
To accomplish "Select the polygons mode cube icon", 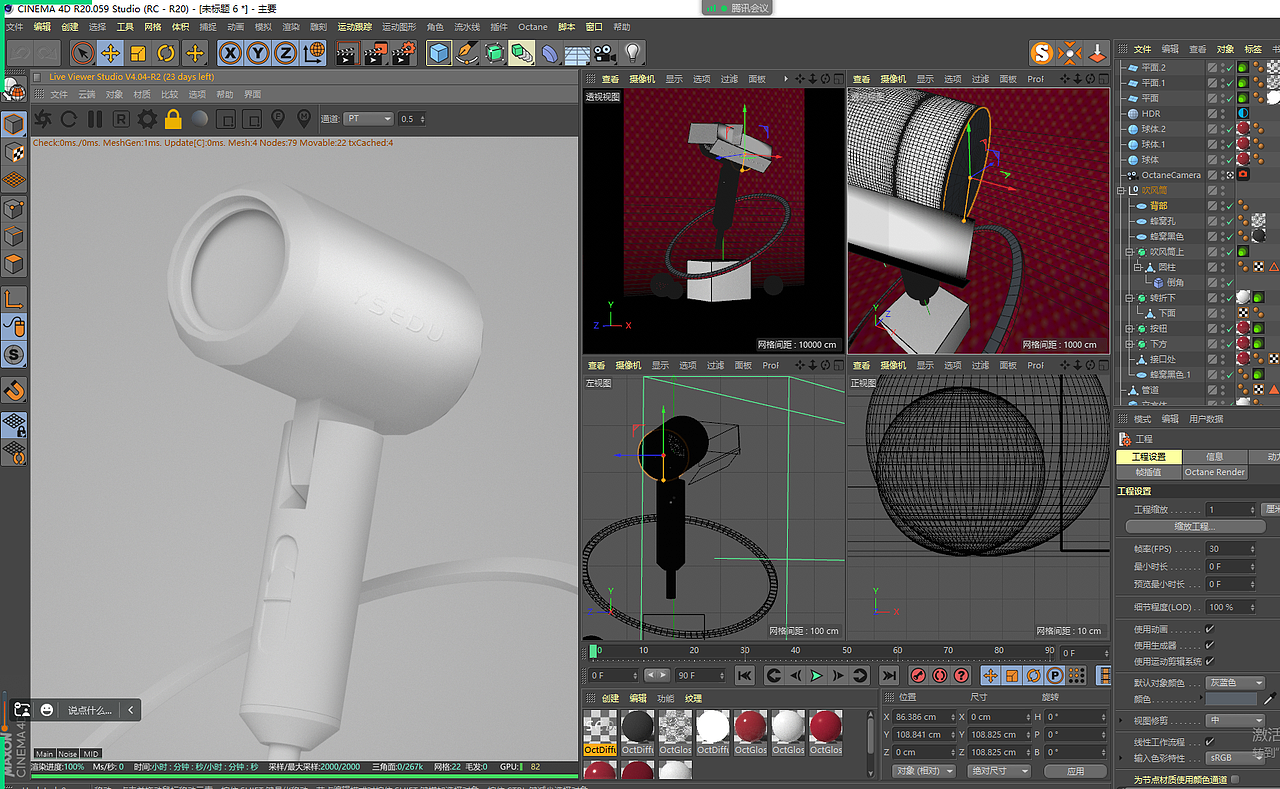I will click(14, 265).
